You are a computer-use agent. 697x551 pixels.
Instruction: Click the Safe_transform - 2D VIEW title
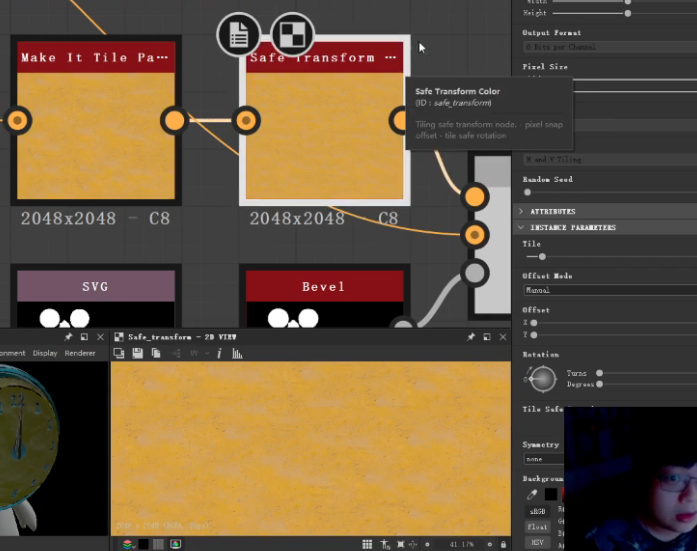182,337
